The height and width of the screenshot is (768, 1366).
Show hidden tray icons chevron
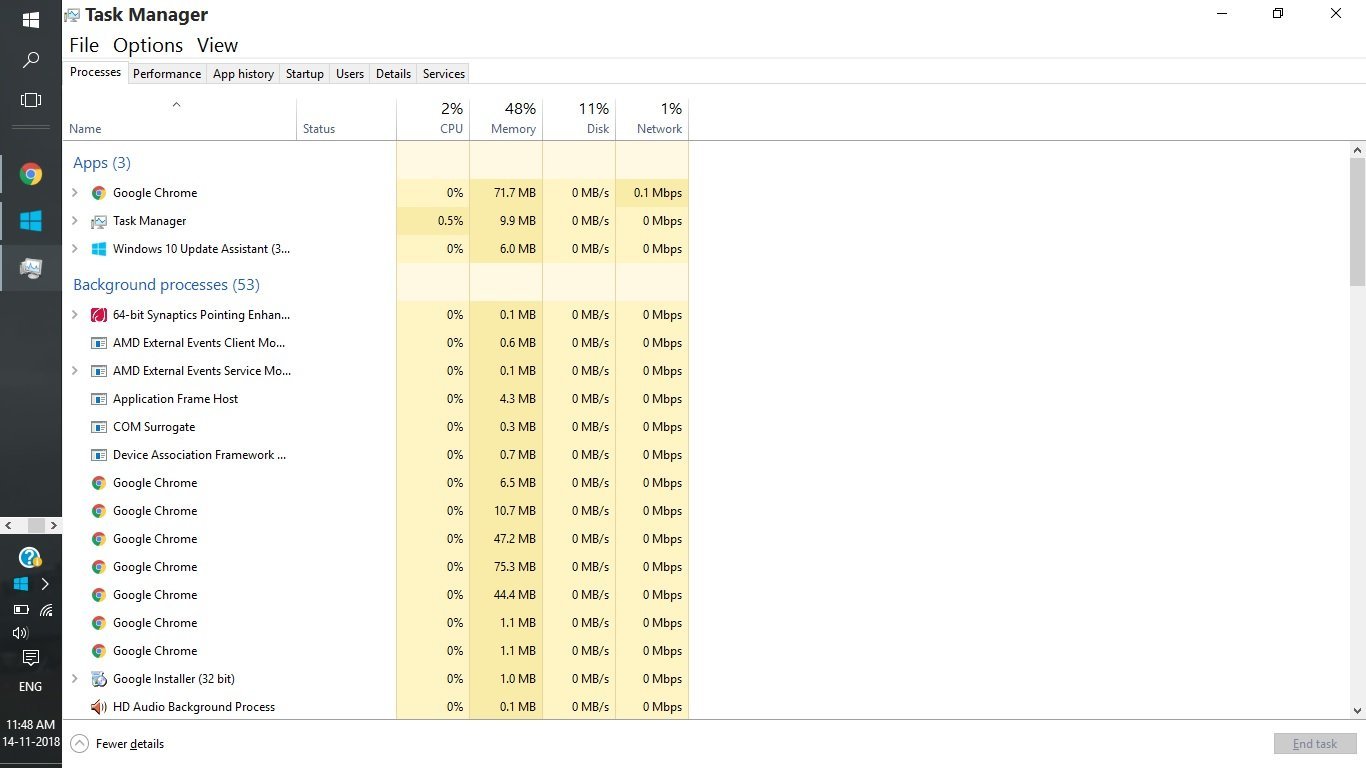45,584
